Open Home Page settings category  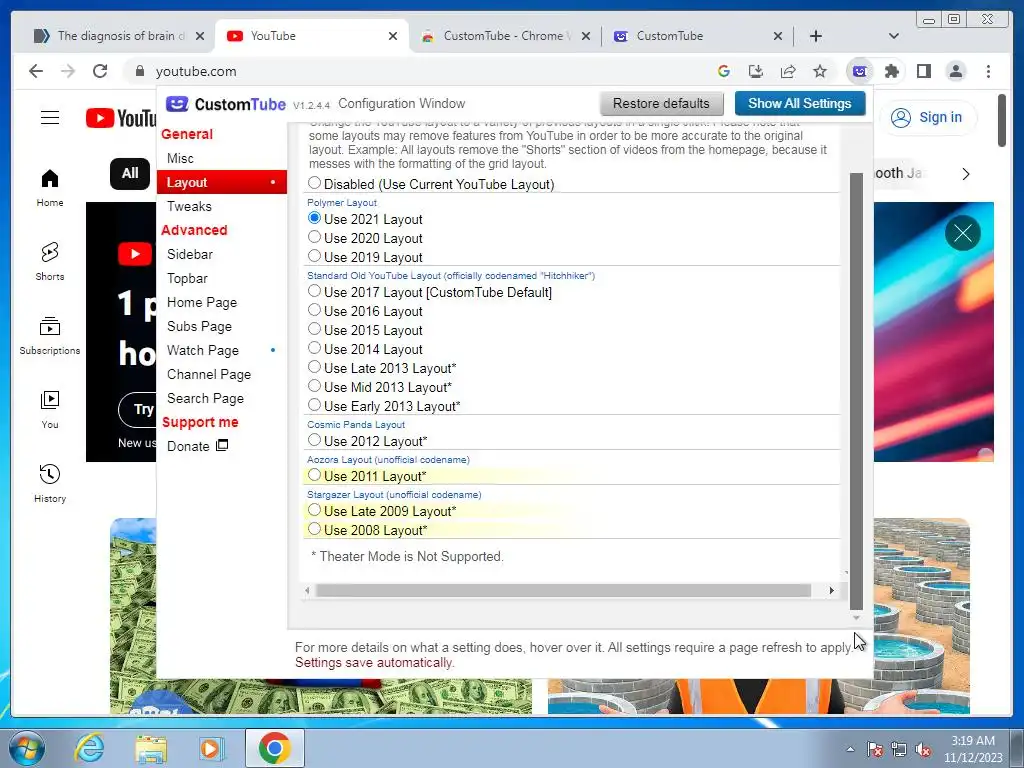coord(202,302)
